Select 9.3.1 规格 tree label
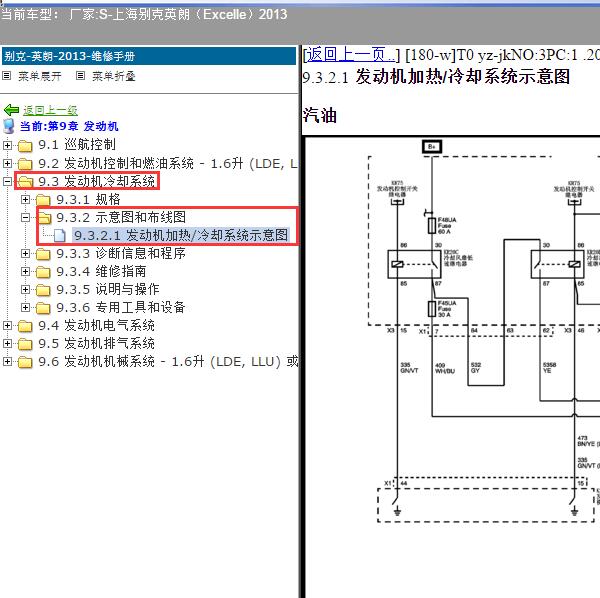Viewport: 600px width, 598px height. [x=88, y=199]
